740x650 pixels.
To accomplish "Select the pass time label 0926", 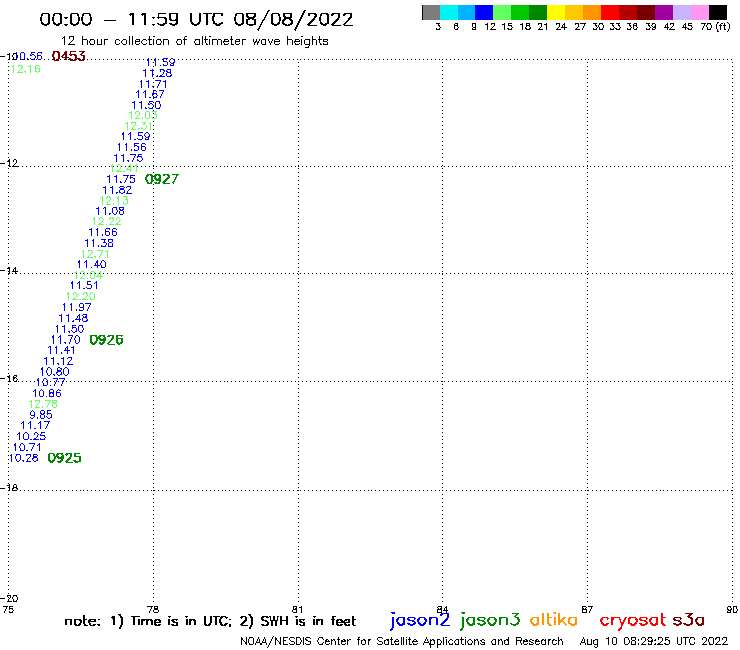I will (x=106, y=340).
